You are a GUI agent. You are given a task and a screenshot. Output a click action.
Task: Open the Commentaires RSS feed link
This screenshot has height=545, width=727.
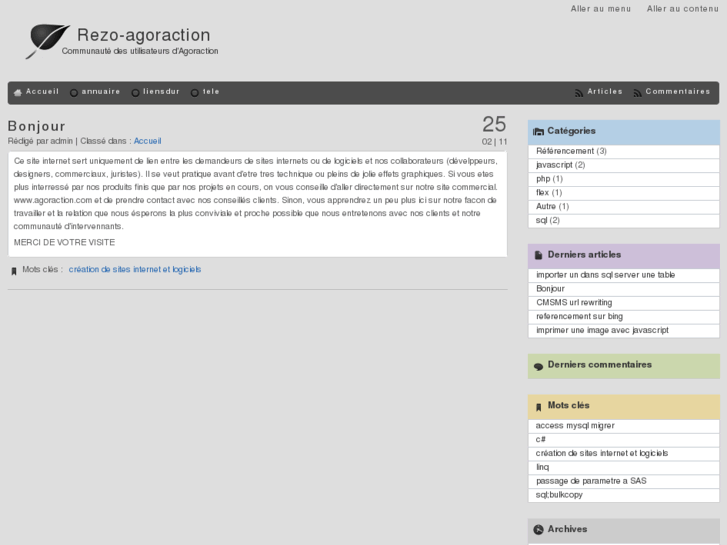click(677, 91)
